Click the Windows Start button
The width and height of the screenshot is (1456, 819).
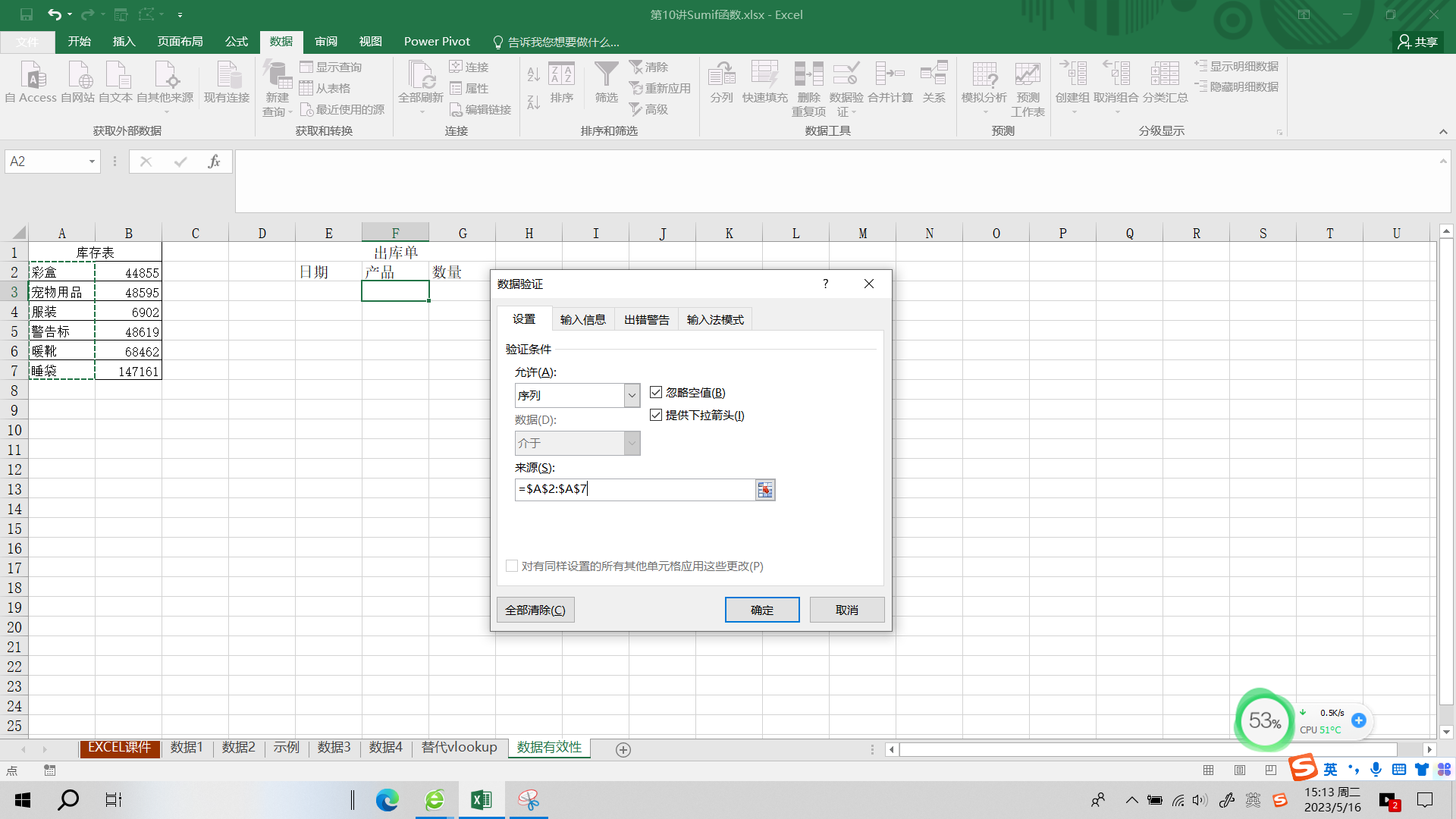coord(23,799)
